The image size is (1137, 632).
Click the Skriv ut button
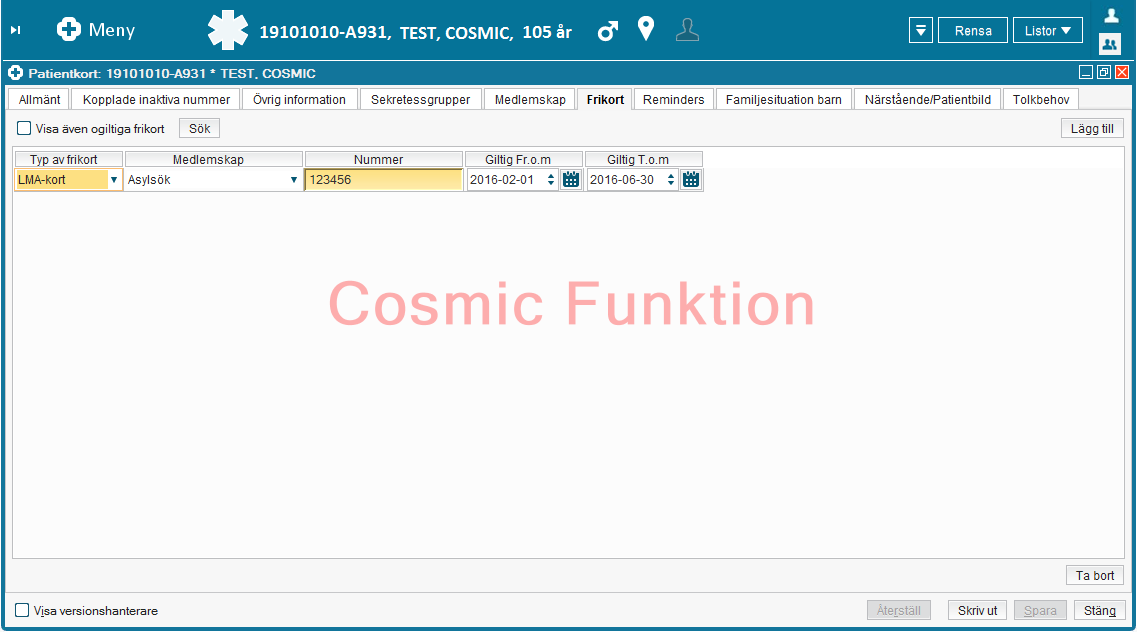coord(977,610)
